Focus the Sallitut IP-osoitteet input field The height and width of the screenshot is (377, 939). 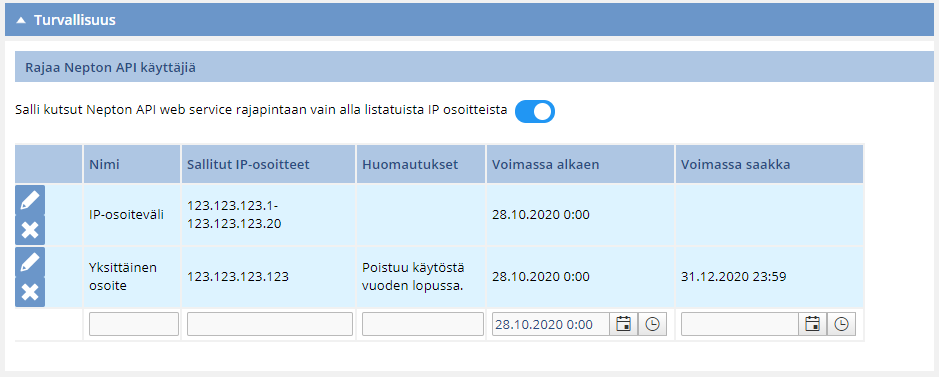(x=269, y=324)
